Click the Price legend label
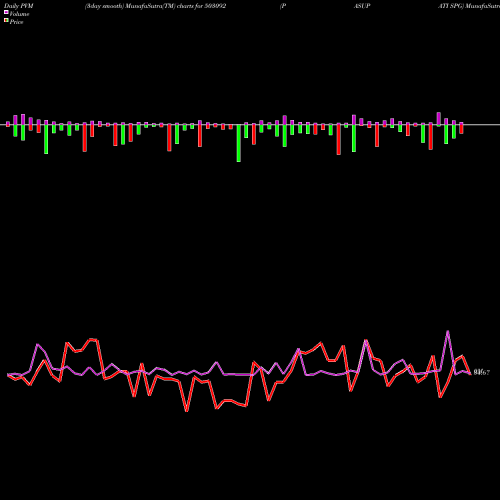Screen dimensions: 500x500 tap(16, 22)
